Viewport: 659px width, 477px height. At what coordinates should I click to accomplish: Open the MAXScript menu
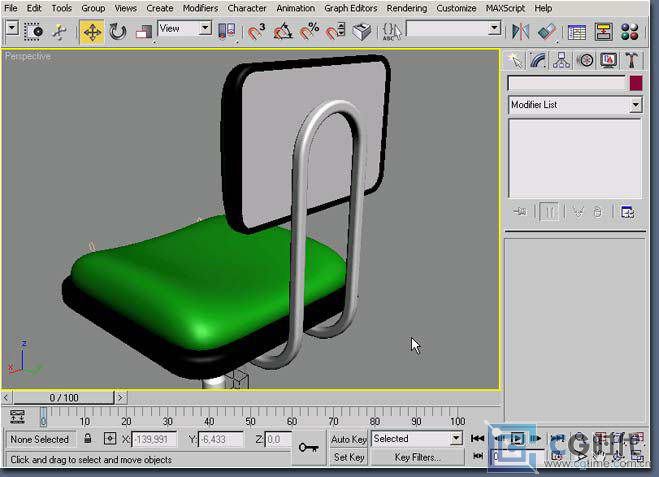(505, 8)
